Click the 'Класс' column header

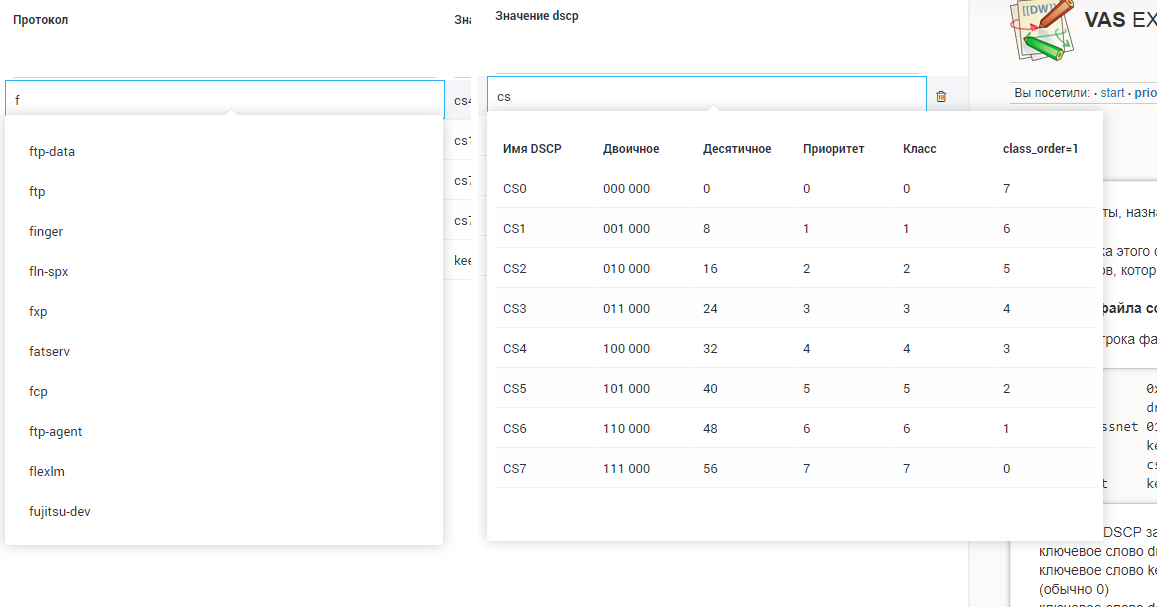click(x=919, y=148)
